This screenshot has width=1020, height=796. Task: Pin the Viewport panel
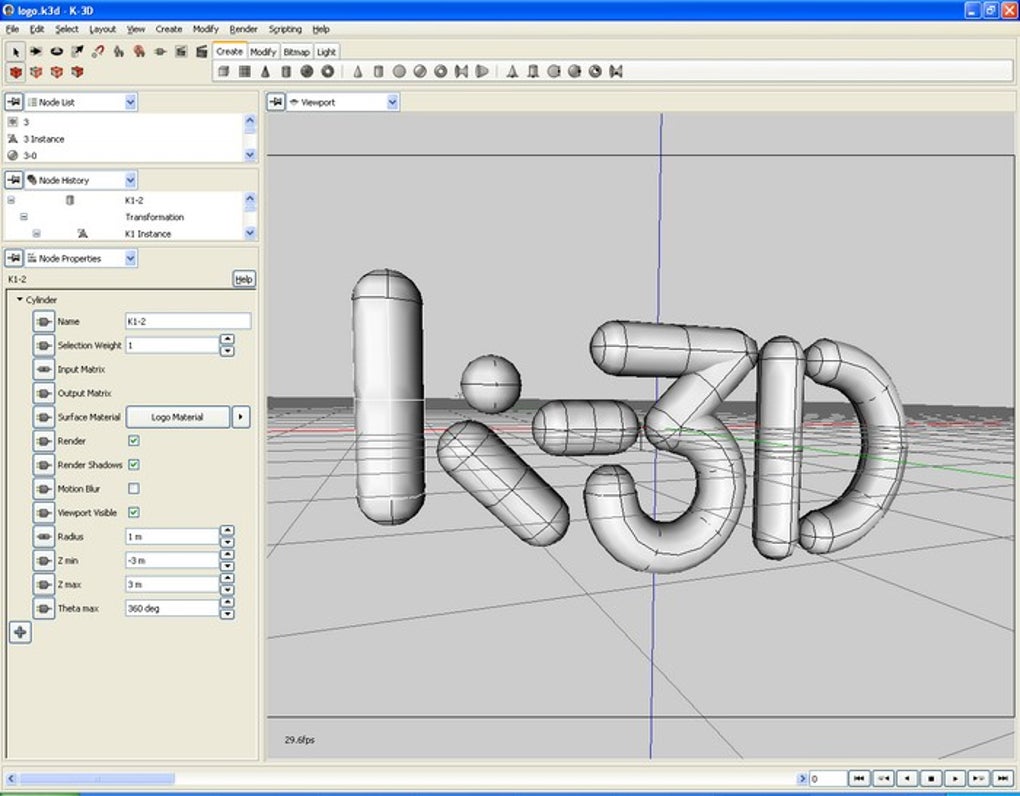tap(275, 102)
